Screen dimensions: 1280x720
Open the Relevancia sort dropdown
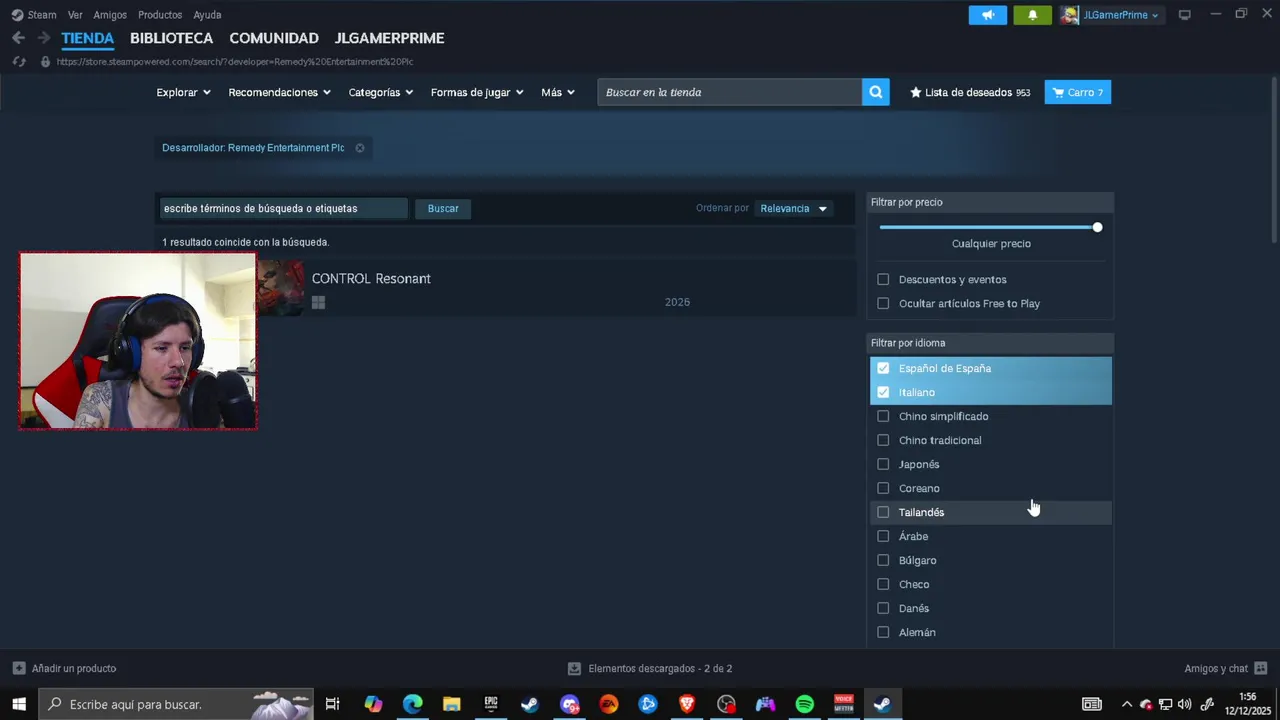(x=794, y=208)
